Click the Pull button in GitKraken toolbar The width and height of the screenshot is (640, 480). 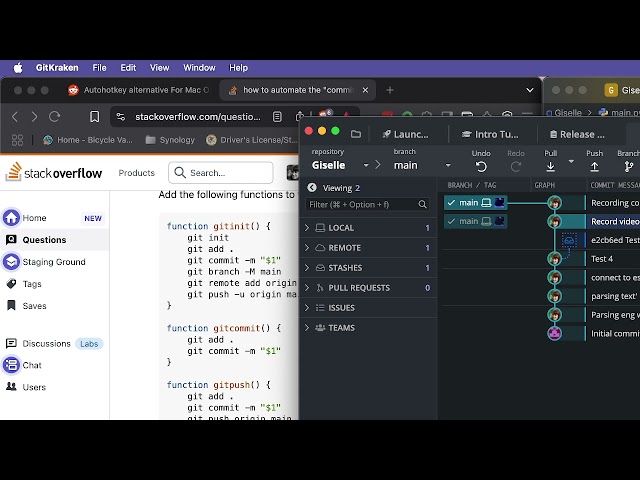pos(551,161)
